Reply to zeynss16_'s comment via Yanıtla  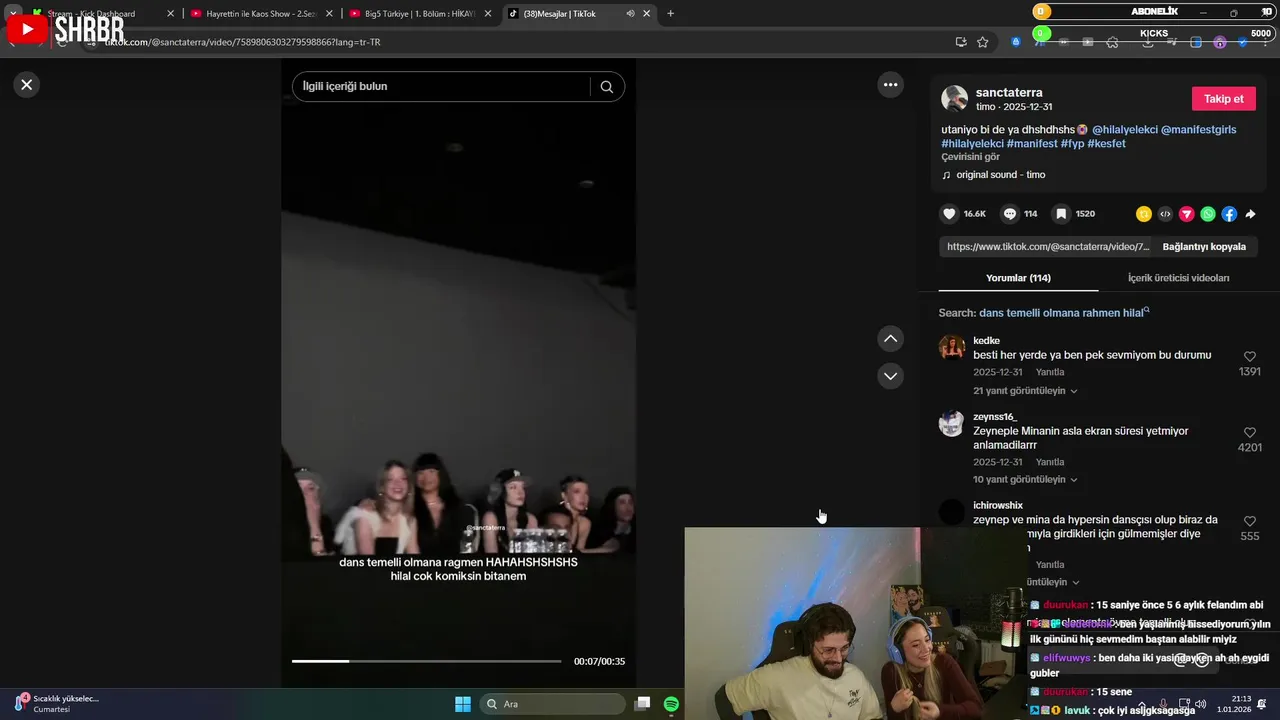(1050, 462)
